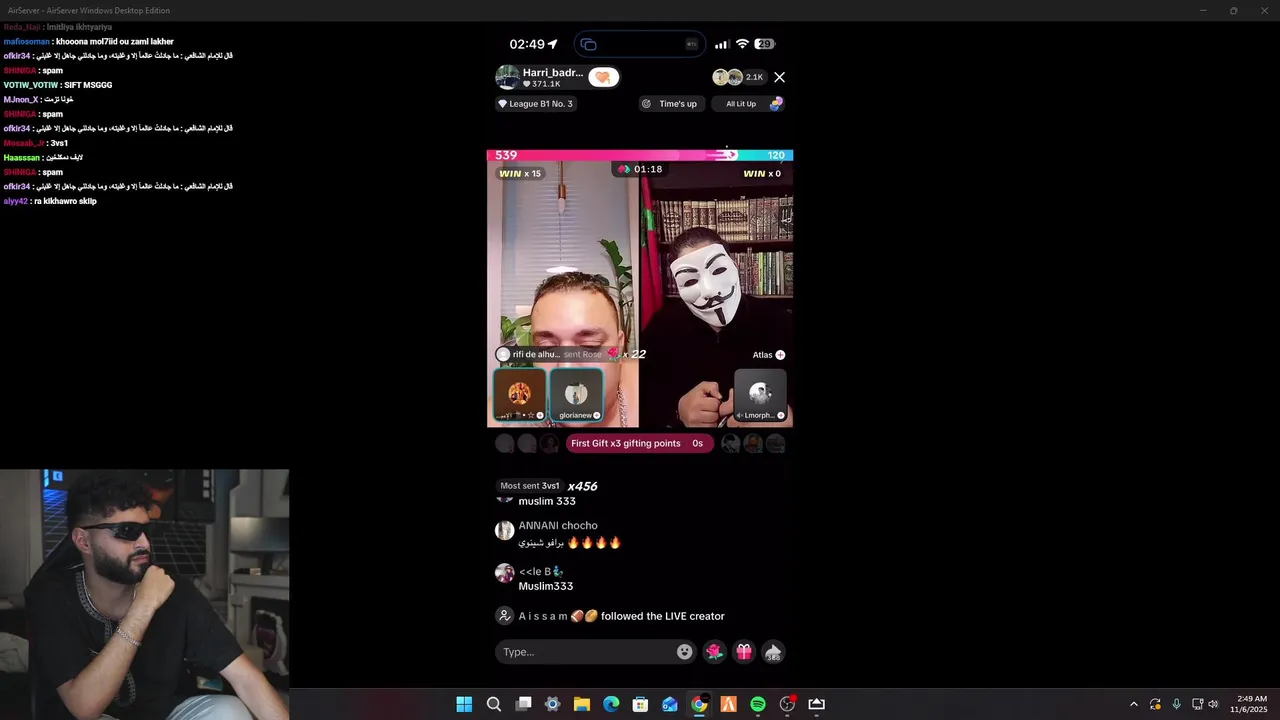Viewport: 1280px width, 720px height.
Task: Click mafiosoman message in stream chat
Action: (89, 42)
